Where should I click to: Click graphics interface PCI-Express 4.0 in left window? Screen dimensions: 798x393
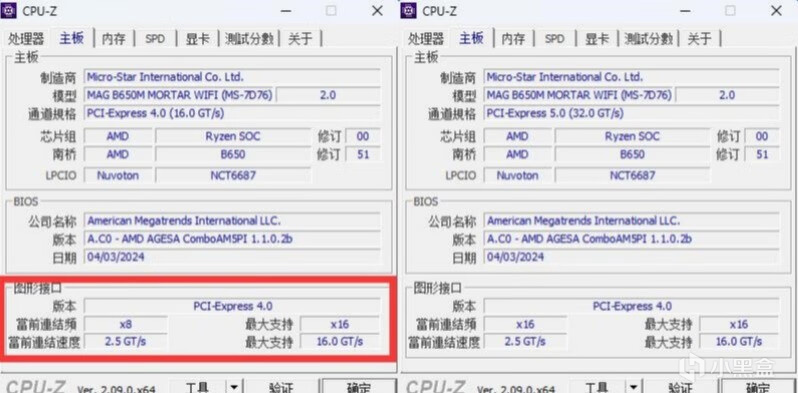tap(232, 306)
